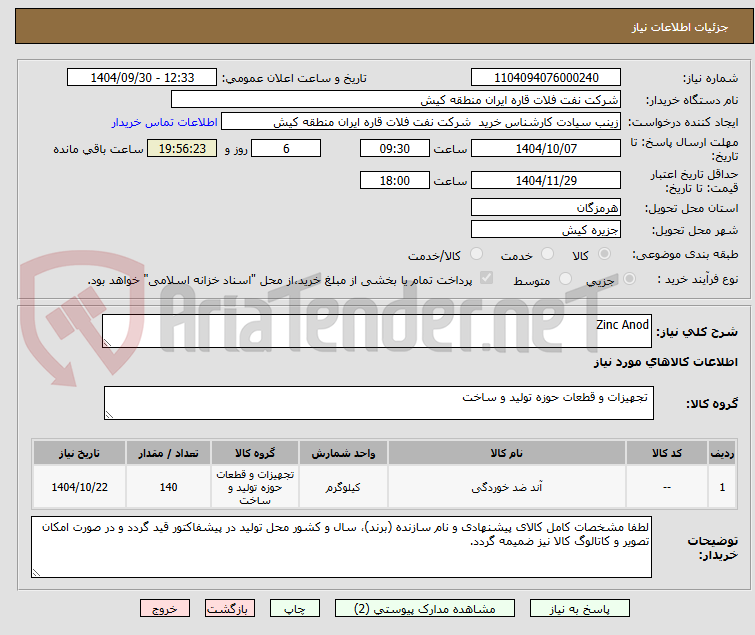The image size is (755, 635).
Task: Click the چاپ print button
Action: (295, 609)
